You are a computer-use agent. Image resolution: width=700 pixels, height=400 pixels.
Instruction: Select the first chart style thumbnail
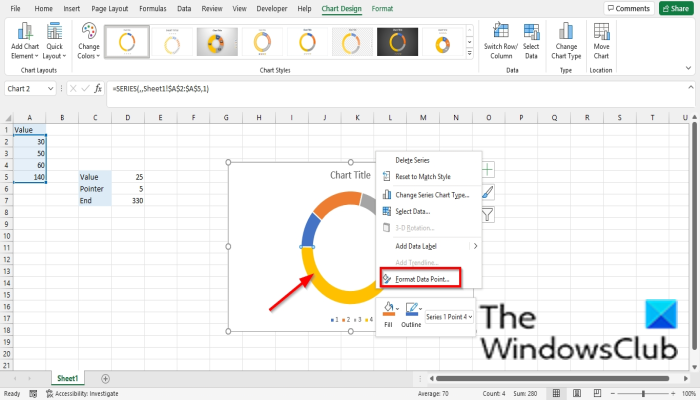tap(127, 42)
